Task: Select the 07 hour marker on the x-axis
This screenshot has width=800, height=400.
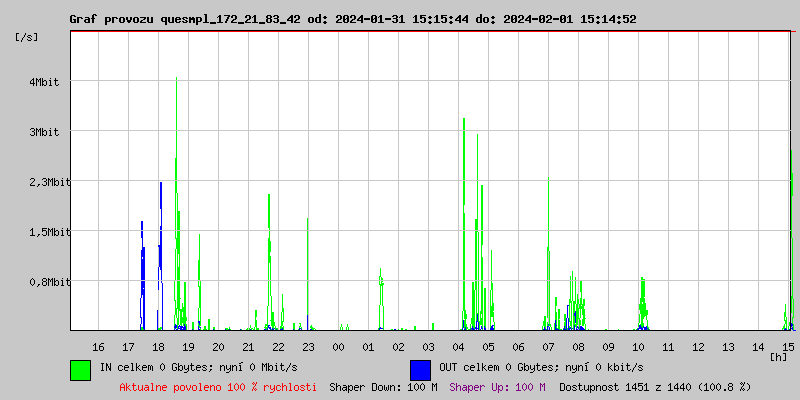Action: (548, 346)
